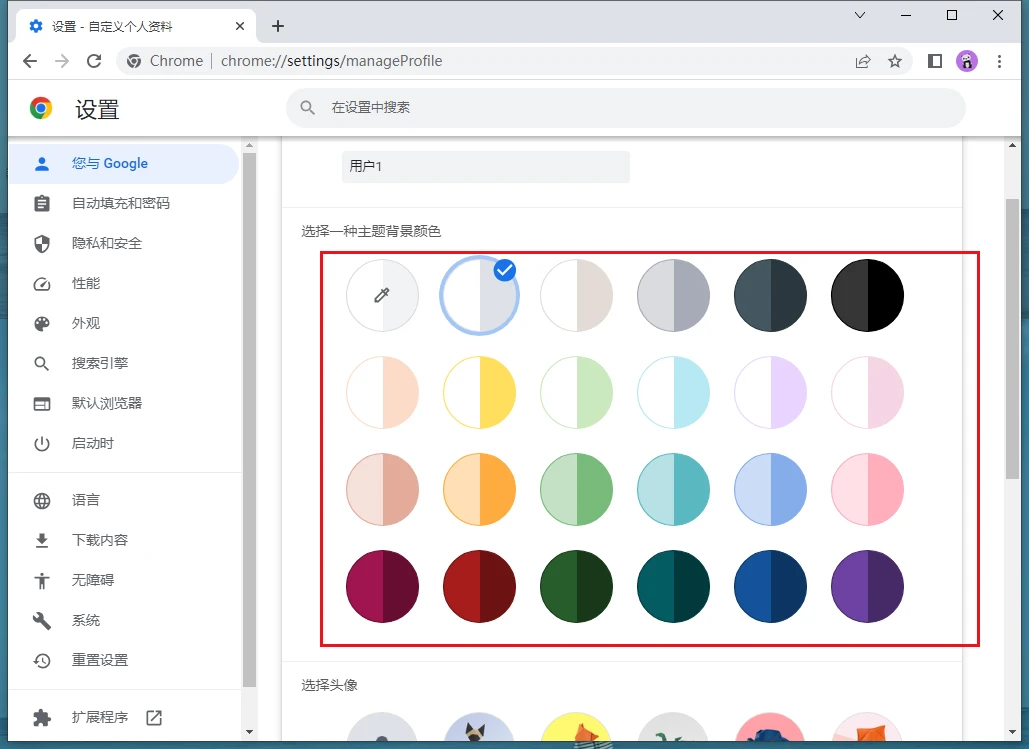The height and width of the screenshot is (749, 1029).
Task: Open 系统 settings
Action: [123, 620]
